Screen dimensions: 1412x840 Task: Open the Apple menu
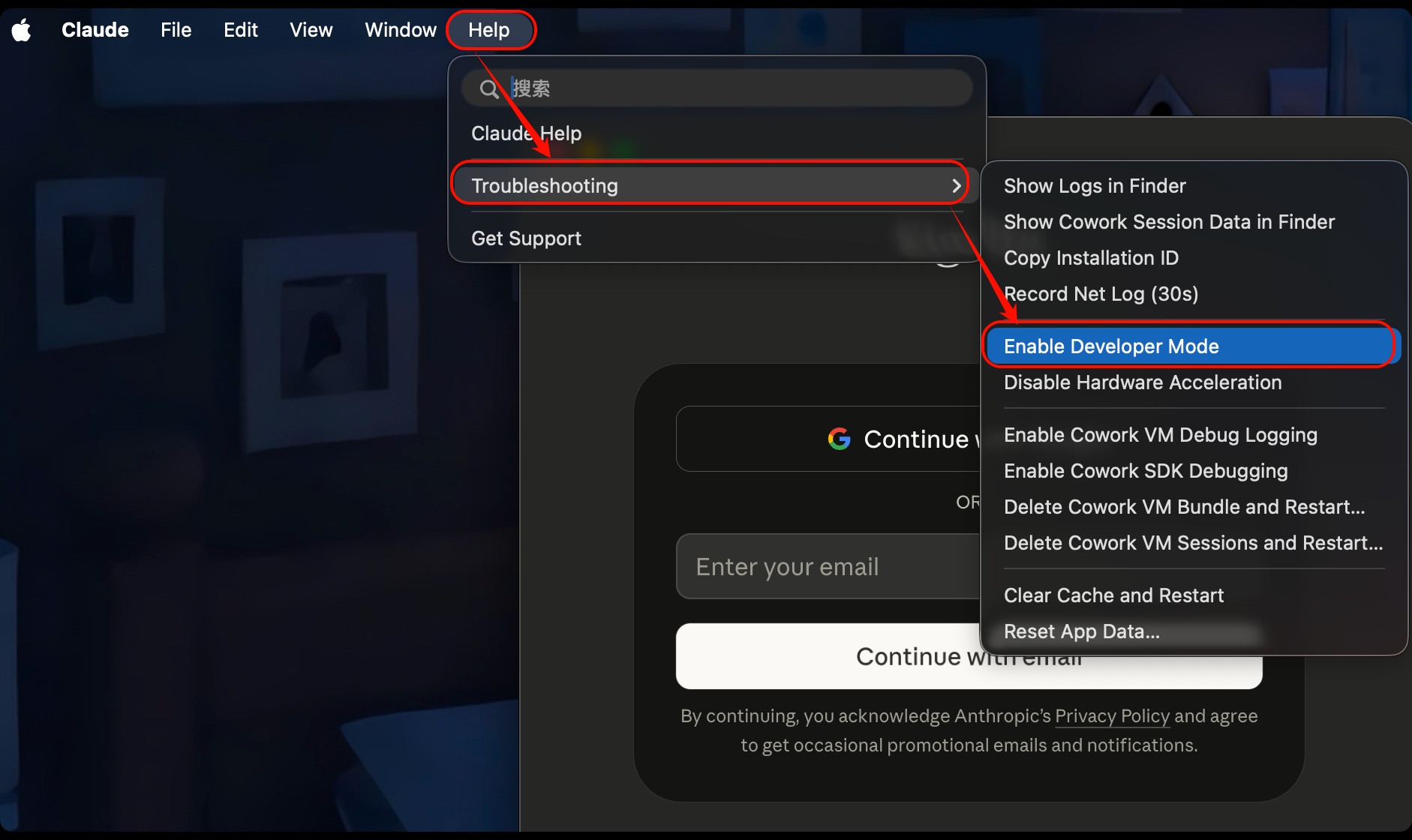click(x=22, y=30)
